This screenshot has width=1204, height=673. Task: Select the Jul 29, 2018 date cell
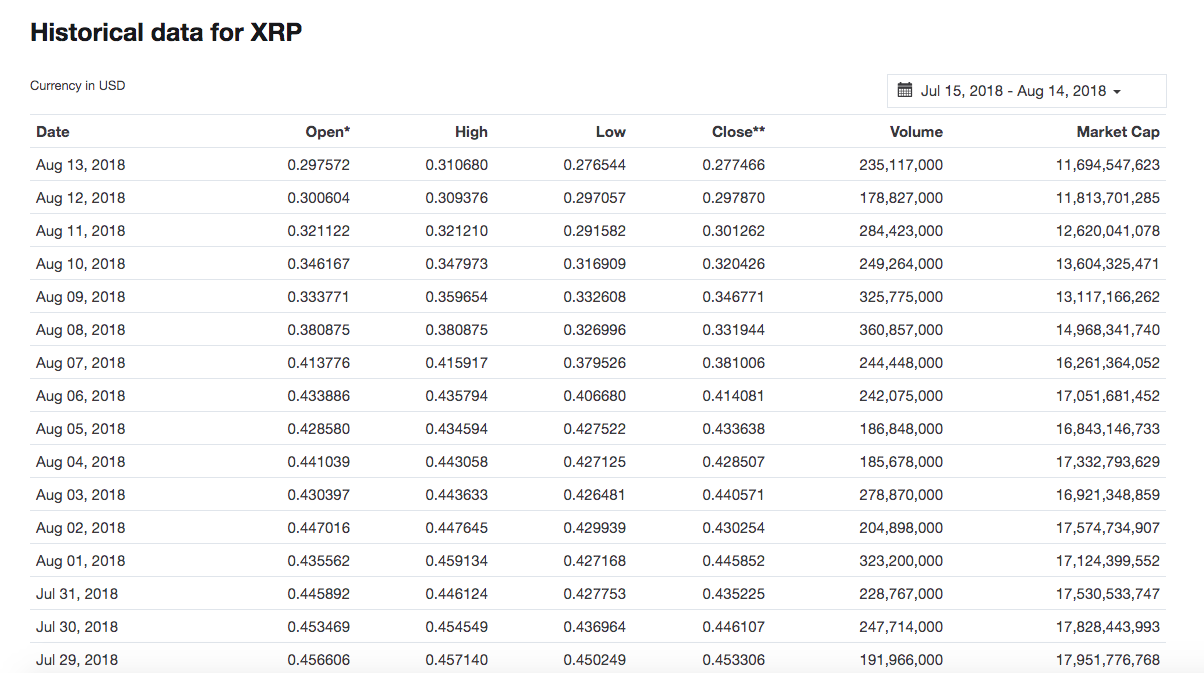click(x=77, y=660)
